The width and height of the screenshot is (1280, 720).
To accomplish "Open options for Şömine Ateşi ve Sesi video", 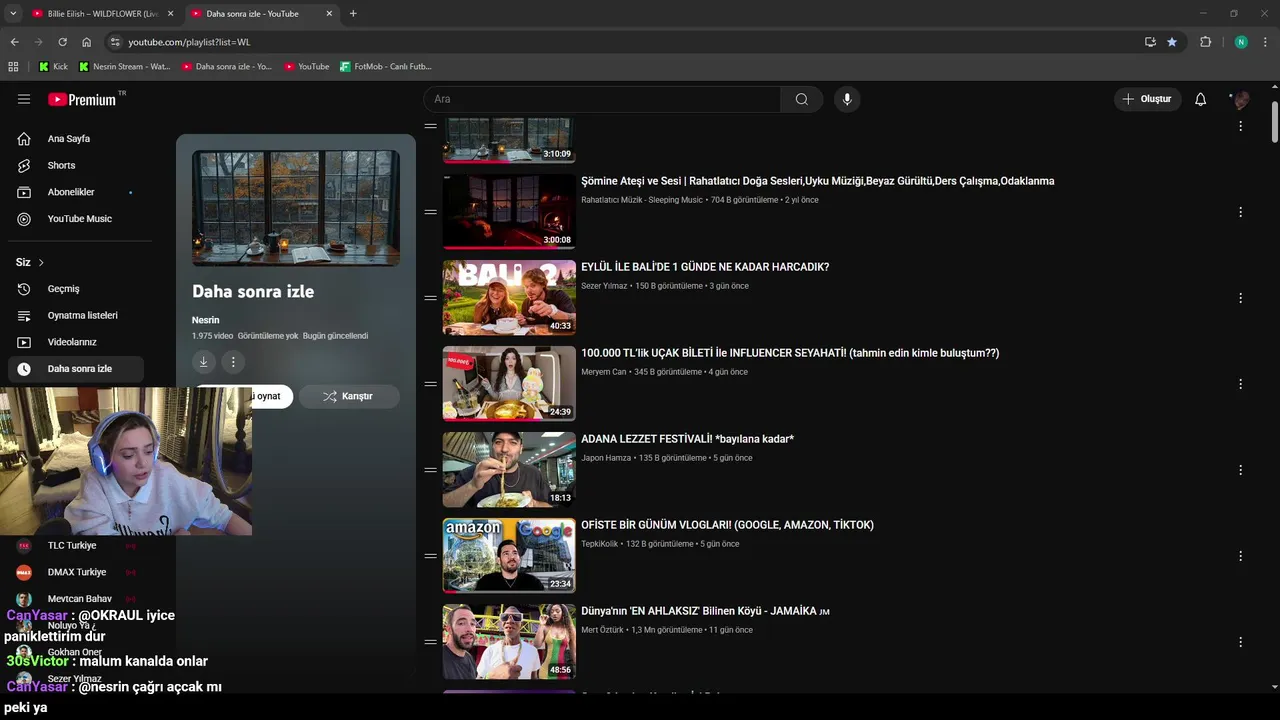I will [x=1240, y=212].
